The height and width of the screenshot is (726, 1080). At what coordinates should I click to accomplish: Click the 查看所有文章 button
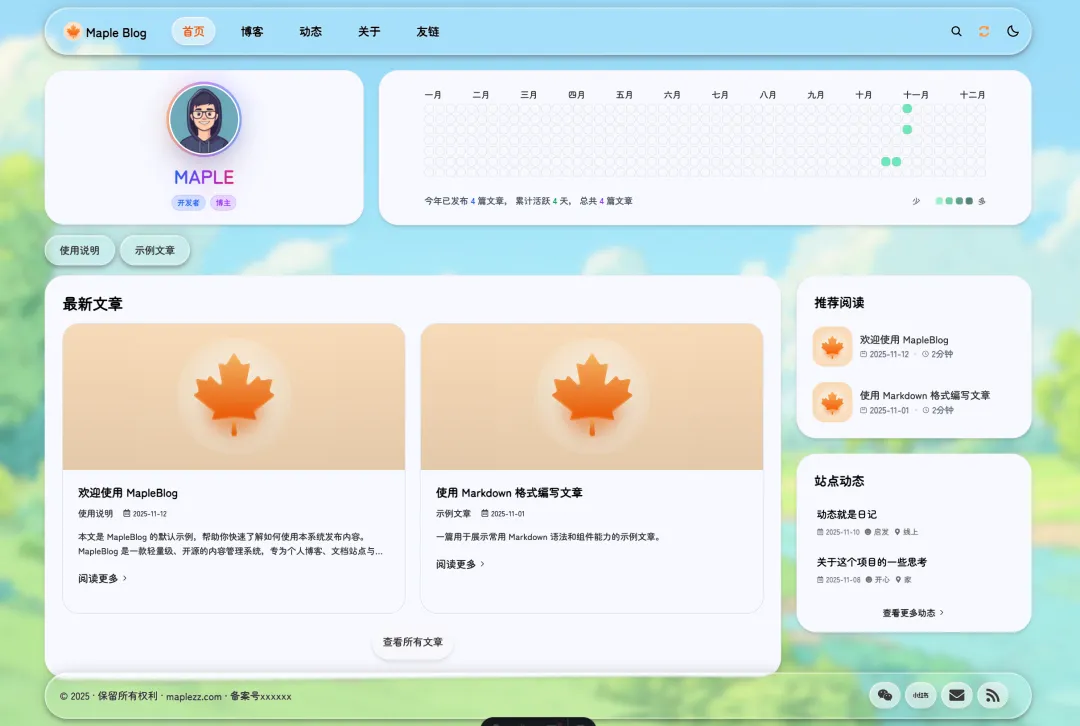(x=412, y=644)
